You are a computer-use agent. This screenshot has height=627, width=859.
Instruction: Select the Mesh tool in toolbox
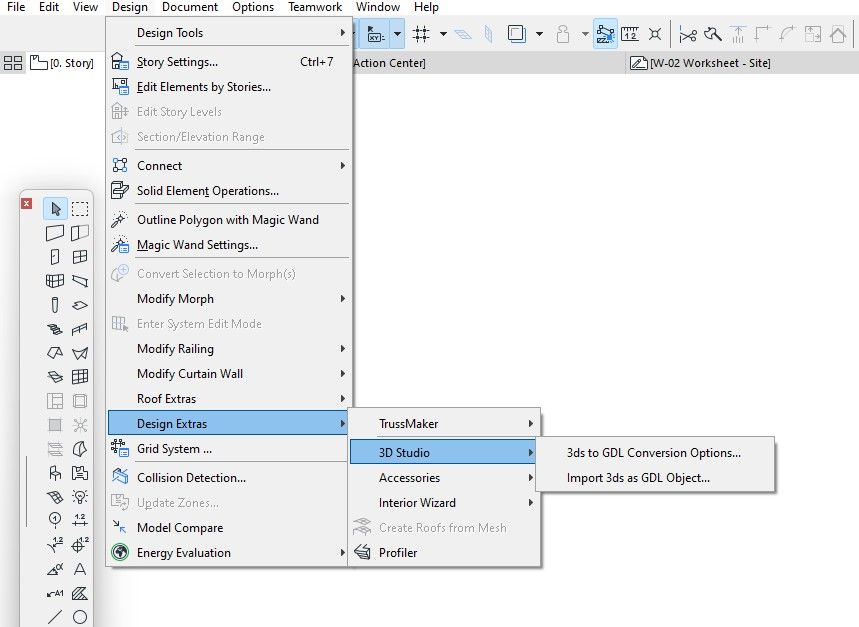[55, 497]
